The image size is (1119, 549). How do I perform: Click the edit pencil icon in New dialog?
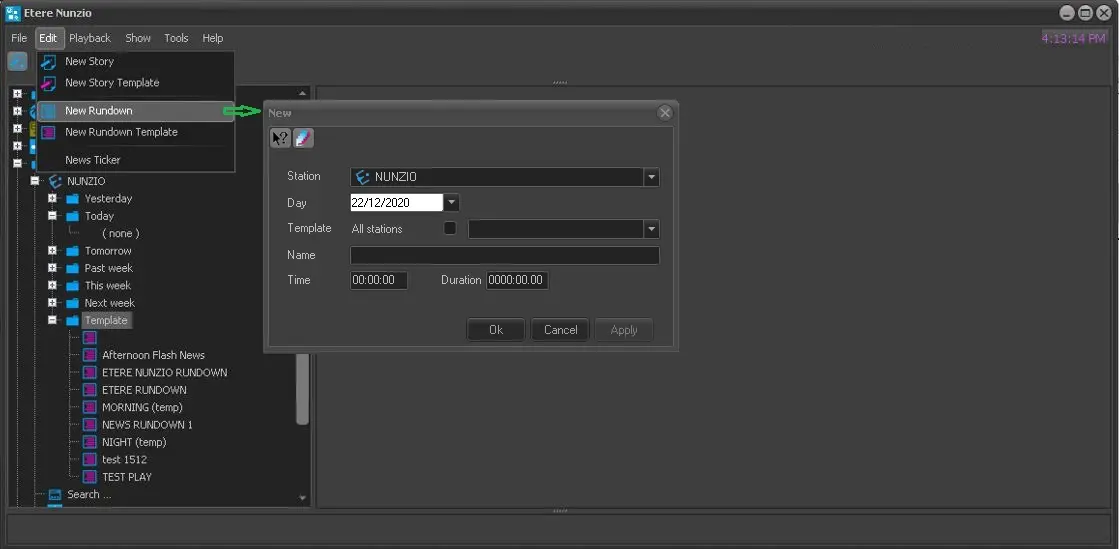click(304, 138)
